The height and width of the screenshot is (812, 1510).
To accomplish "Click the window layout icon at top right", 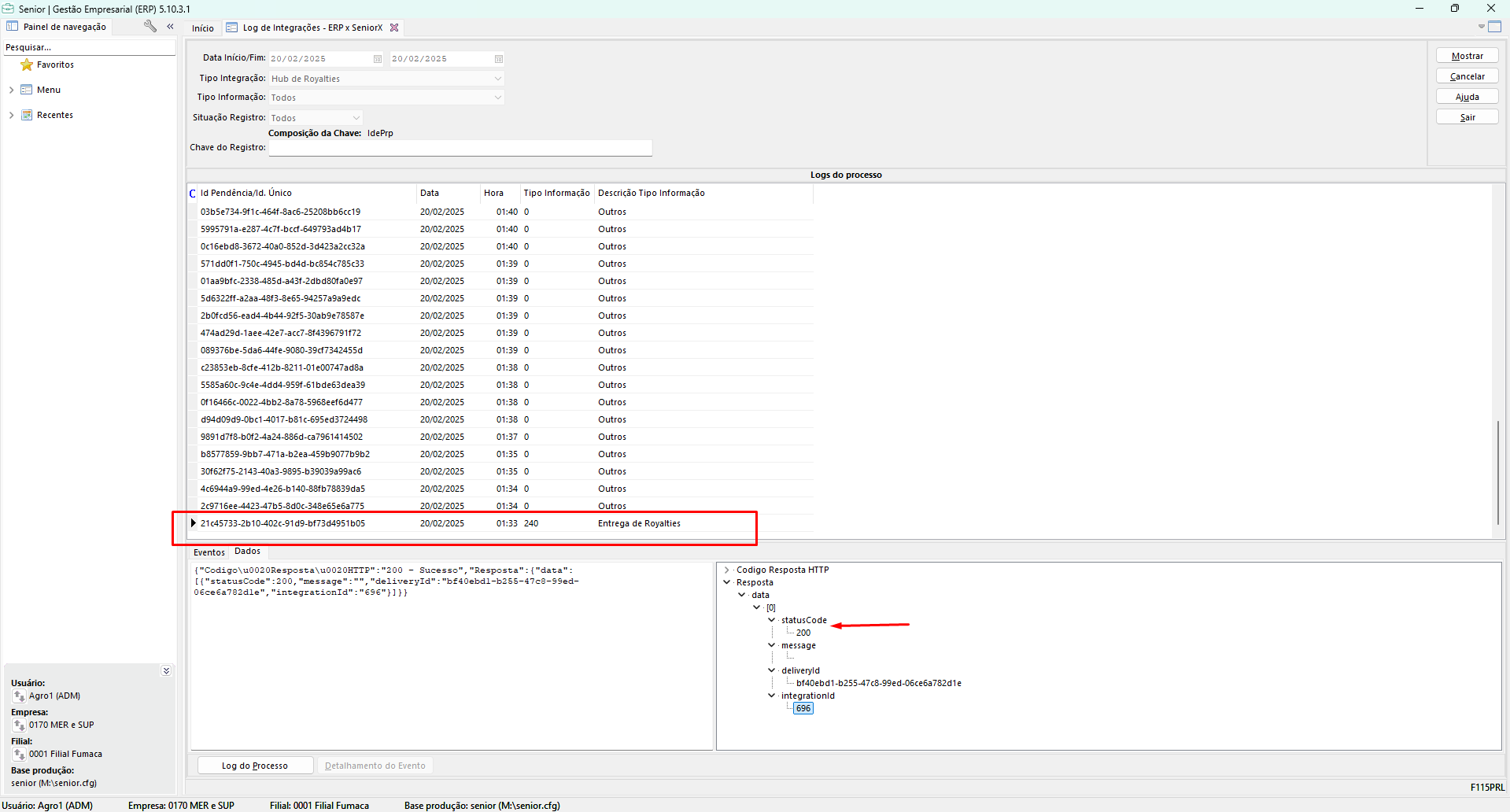I will click(1495, 27).
